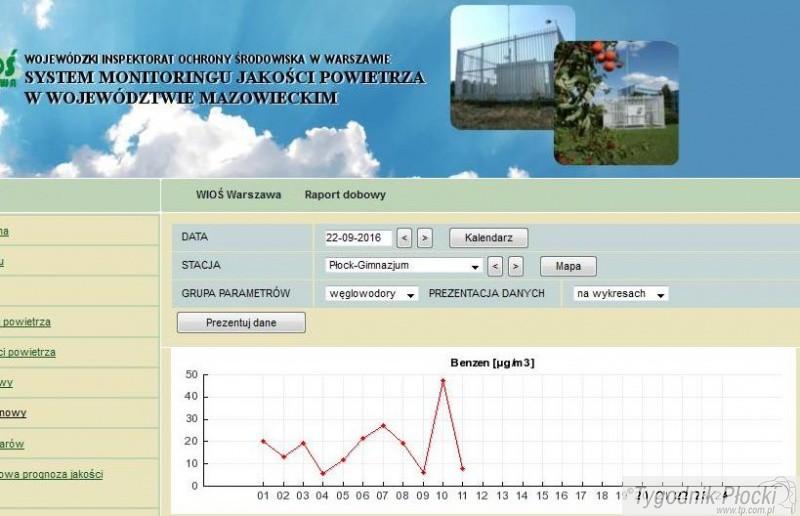Open the Kalendarz date picker
Image resolution: width=800 pixels, height=516 pixels.
(488, 238)
